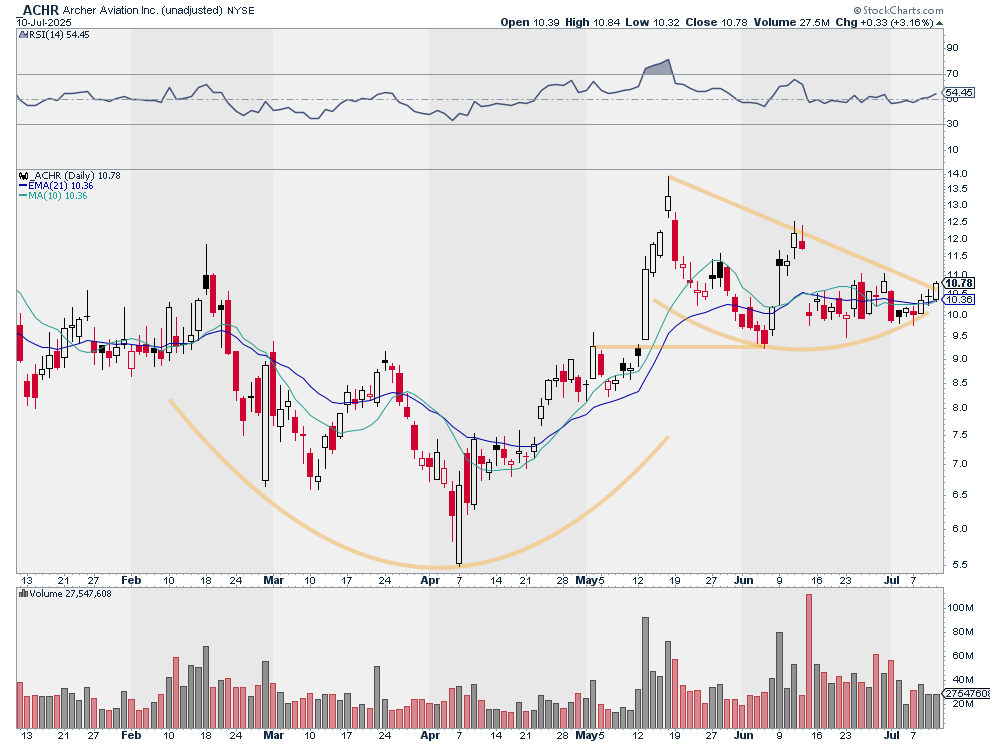This screenshot has height=744, width=990.
Task: Click the High 10.84 value
Action: (592, 22)
